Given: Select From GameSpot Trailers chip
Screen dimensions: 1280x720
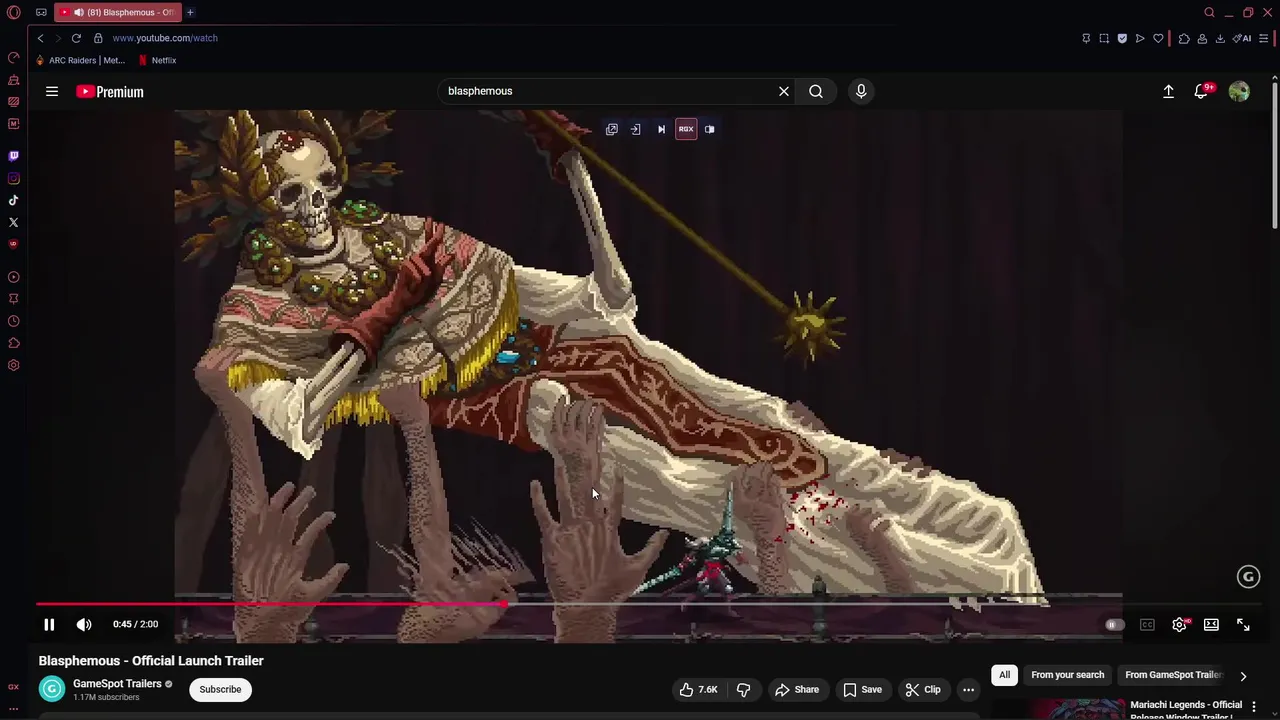Looking at the screenshot, I should 1173,675.
